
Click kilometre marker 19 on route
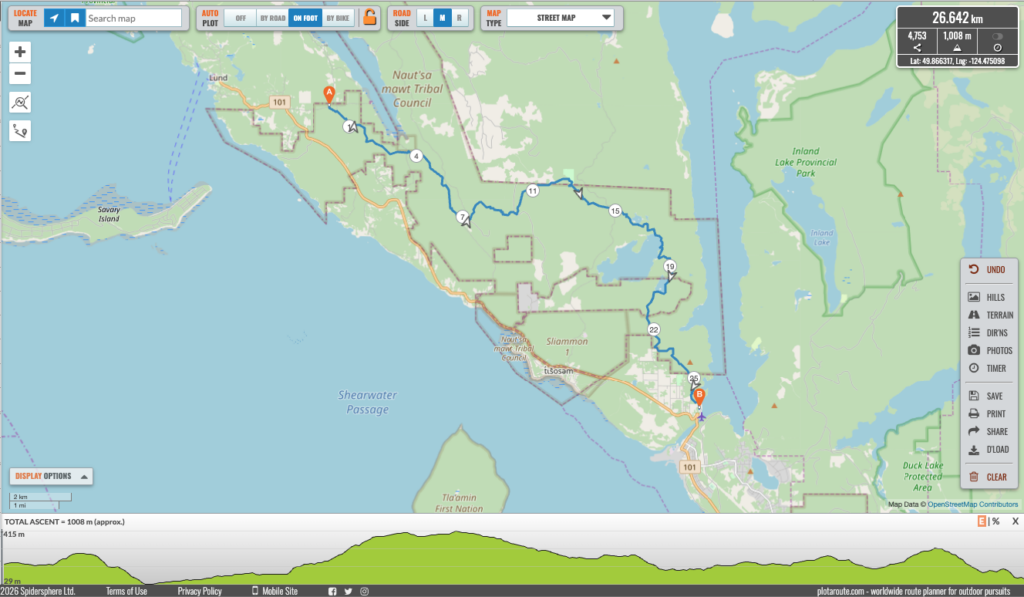tap(669, 266)
